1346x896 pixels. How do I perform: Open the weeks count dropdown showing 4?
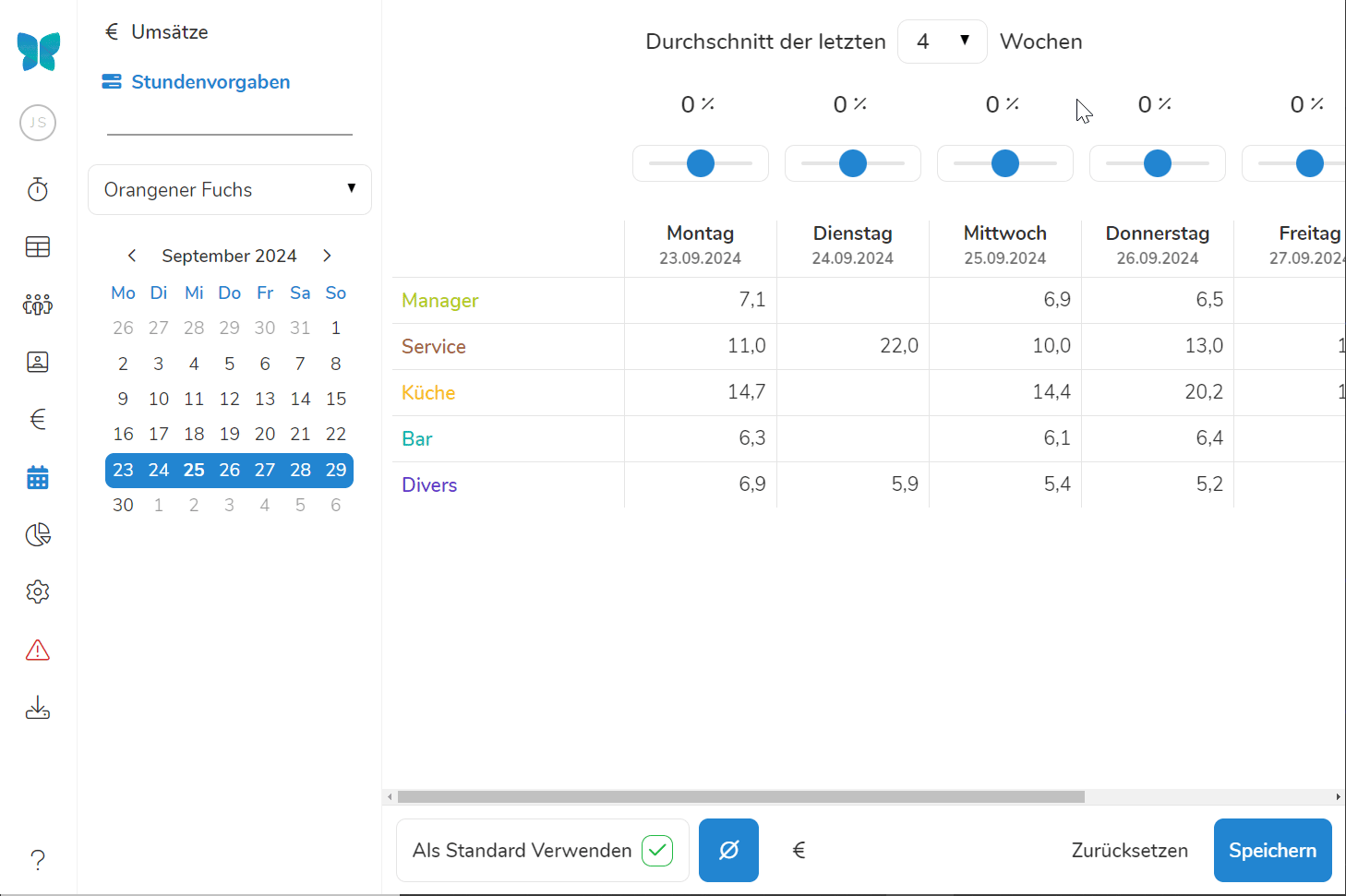pos(942,42)
